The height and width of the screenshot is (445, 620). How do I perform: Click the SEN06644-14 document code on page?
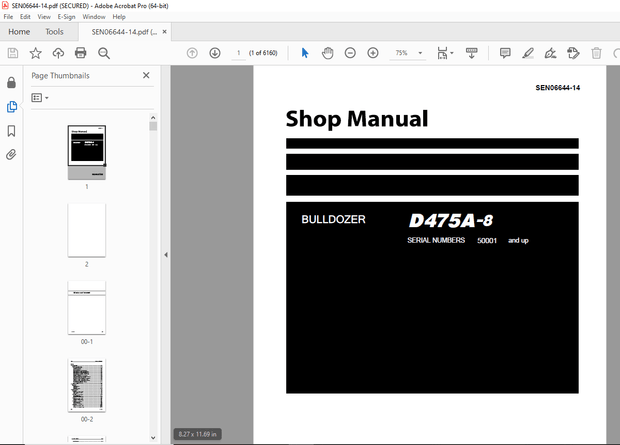[x=558, y=88]
